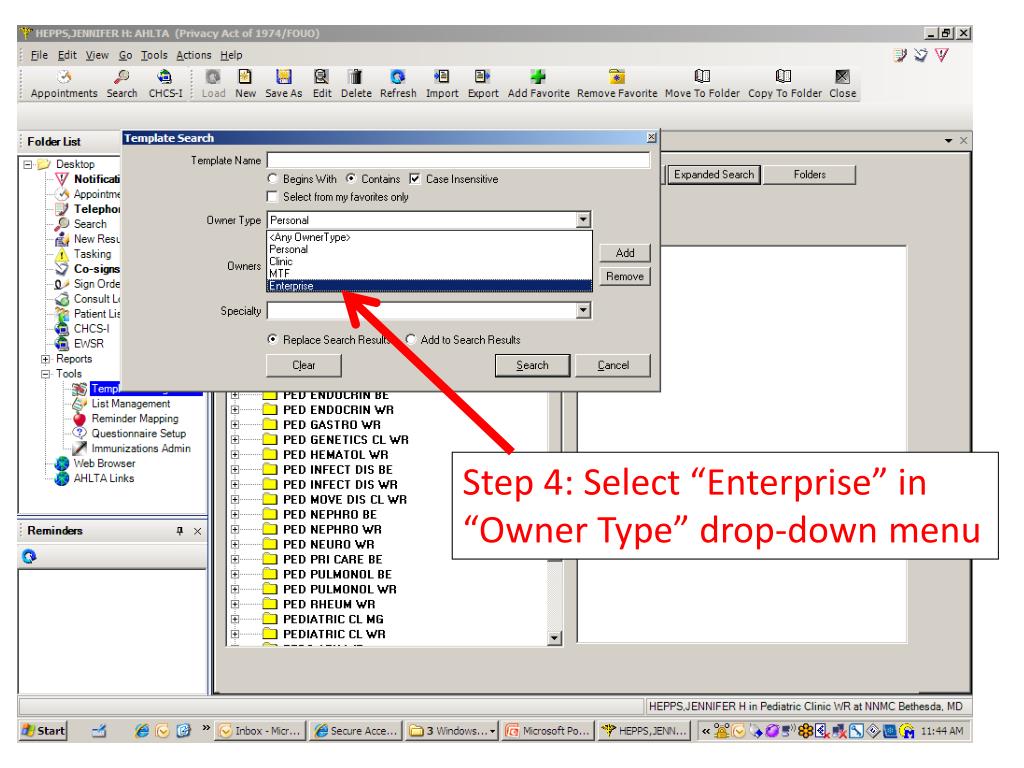Choose MTF in Owner Type list
Screen dimensions: 1024x768
(430, 274)
